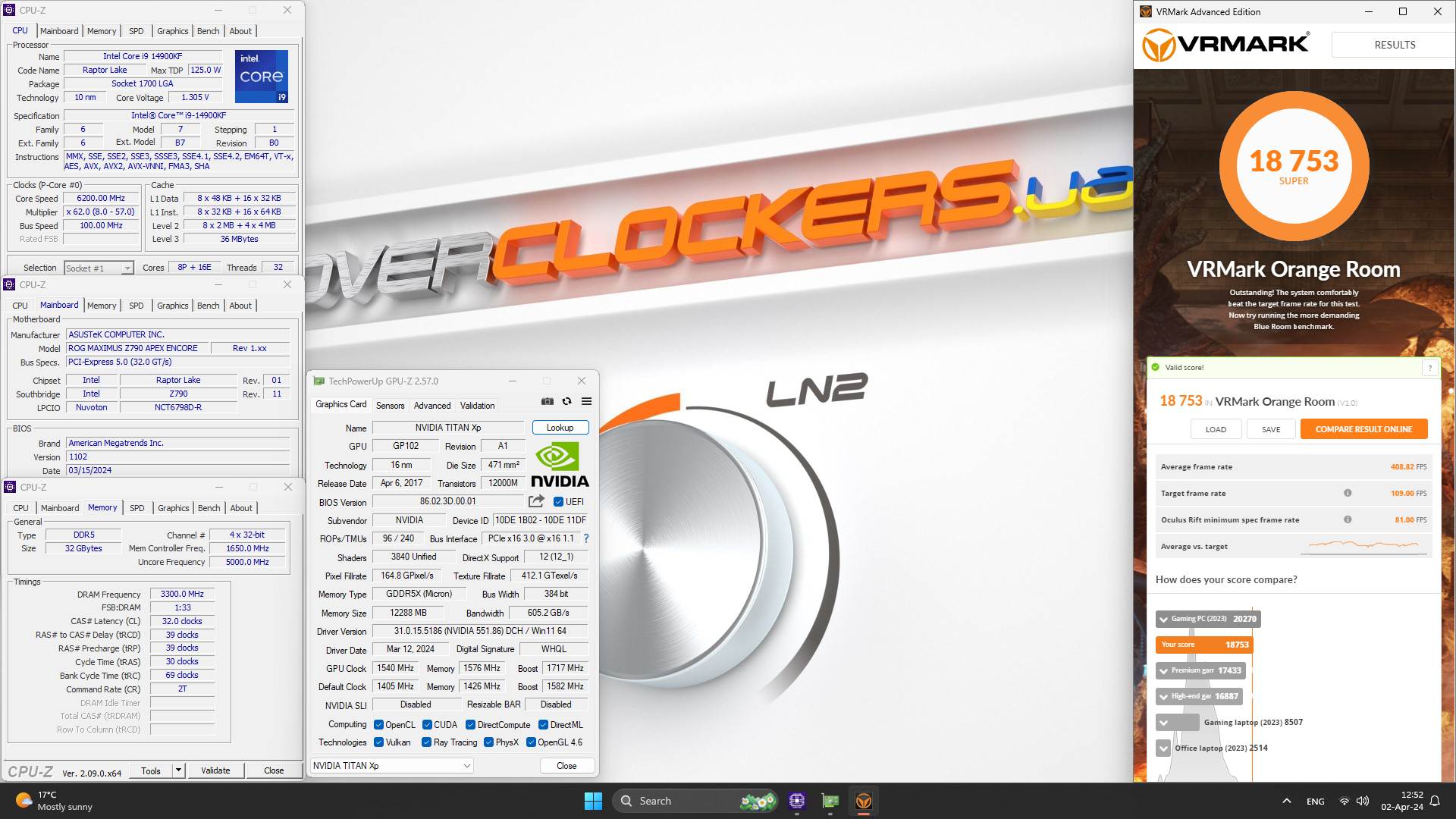Click NVIDIA logo in GPU-Z
The image size is (1456, 819).
click(560, 465)
